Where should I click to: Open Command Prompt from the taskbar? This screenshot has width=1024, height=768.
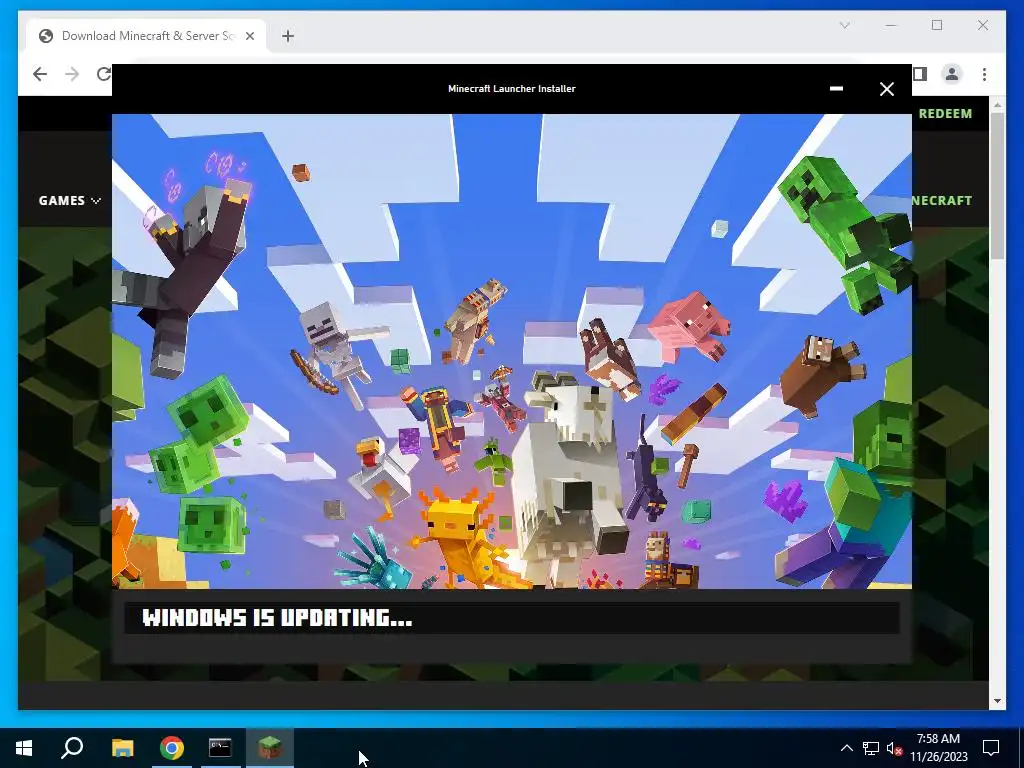[220, 748]
